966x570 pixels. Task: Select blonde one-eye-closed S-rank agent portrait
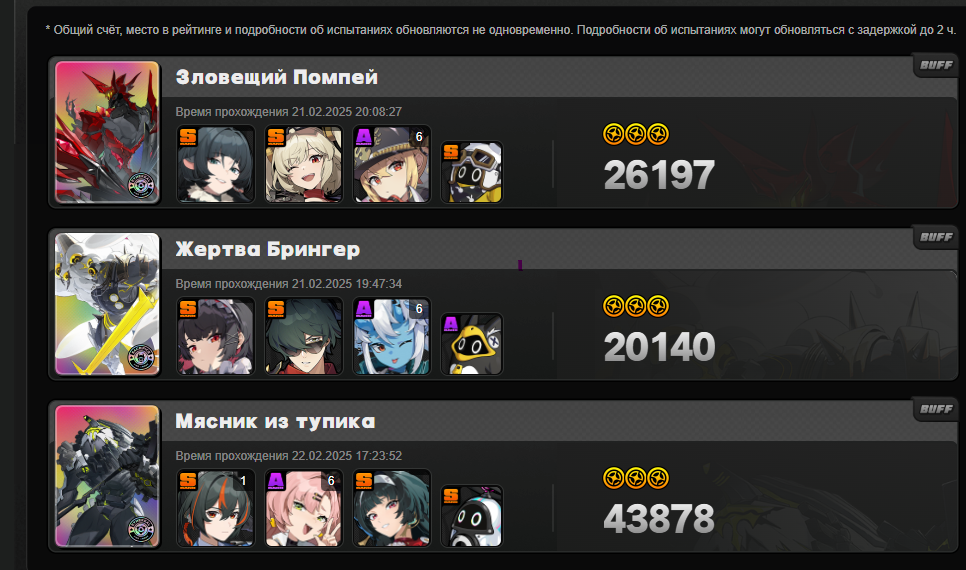pos(304,164)
